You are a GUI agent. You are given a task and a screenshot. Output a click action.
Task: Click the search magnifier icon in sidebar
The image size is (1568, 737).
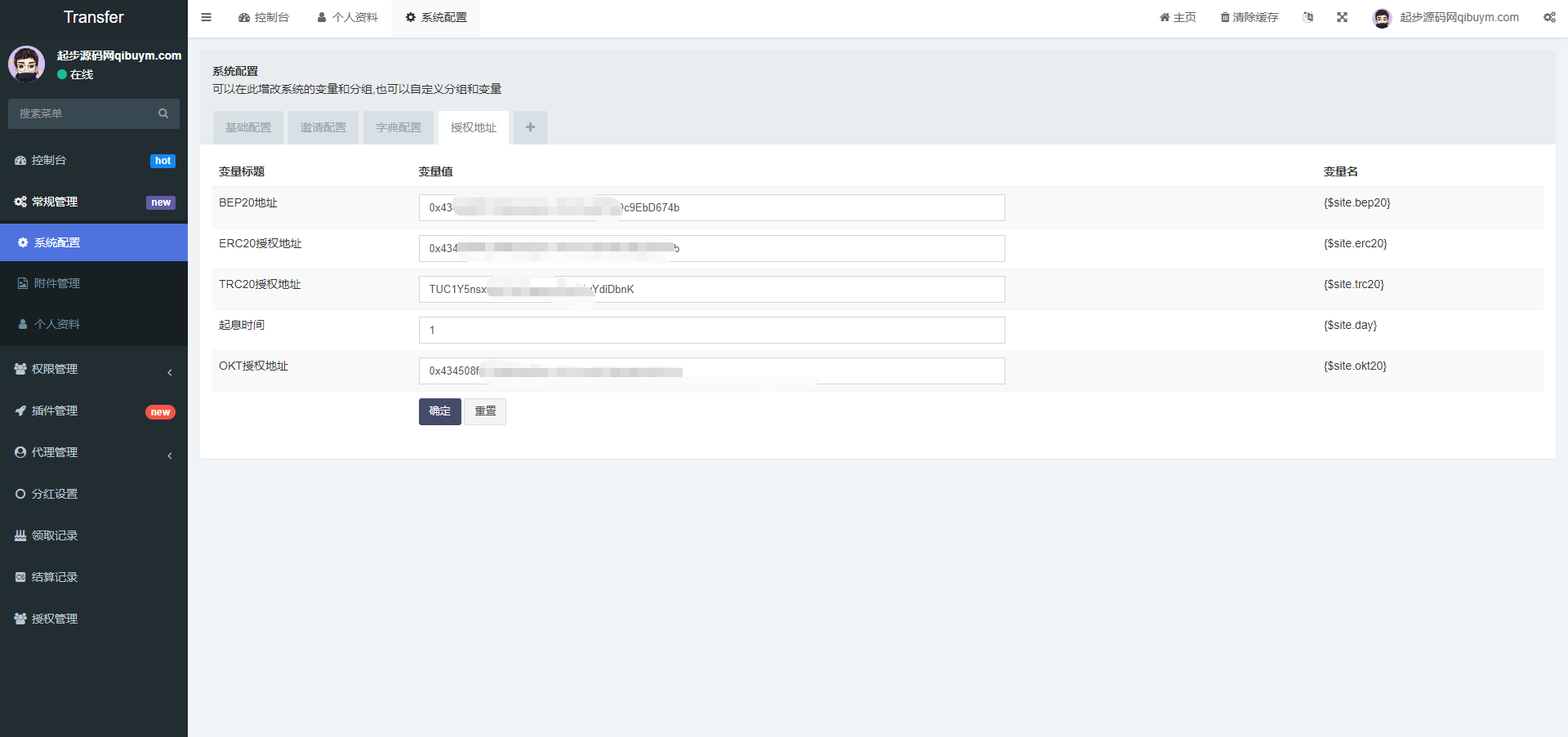click(x=163, y=113)
